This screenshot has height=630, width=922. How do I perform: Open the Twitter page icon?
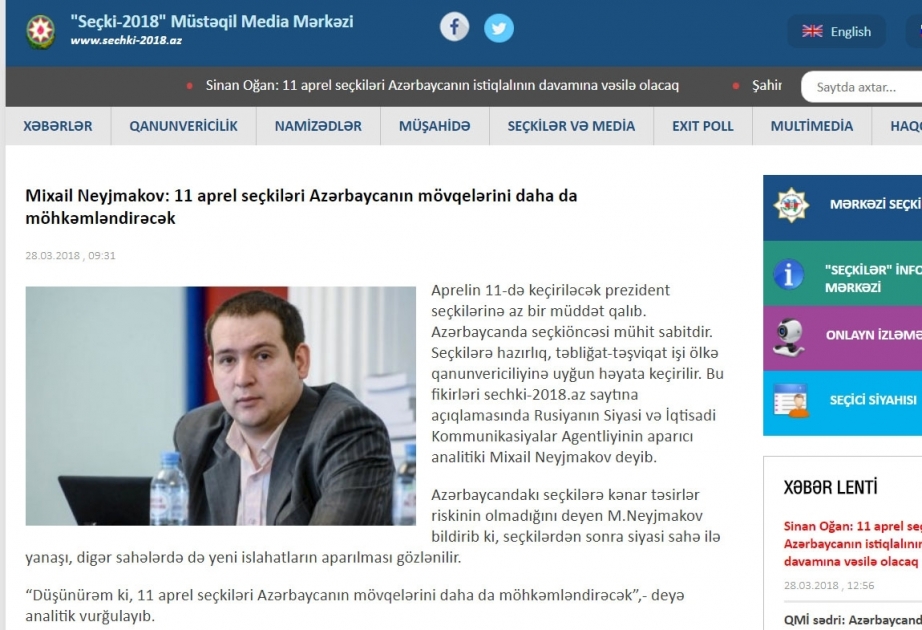[x=499, y=28]
